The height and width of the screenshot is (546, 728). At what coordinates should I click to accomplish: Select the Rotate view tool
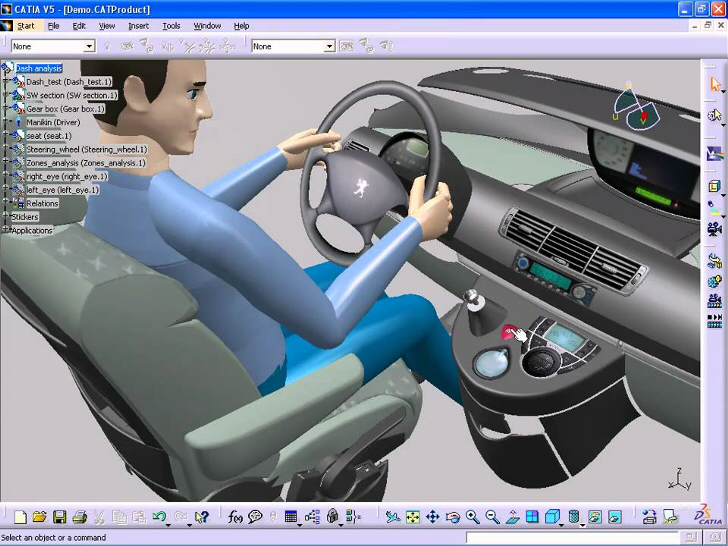[x=453, y=516]
